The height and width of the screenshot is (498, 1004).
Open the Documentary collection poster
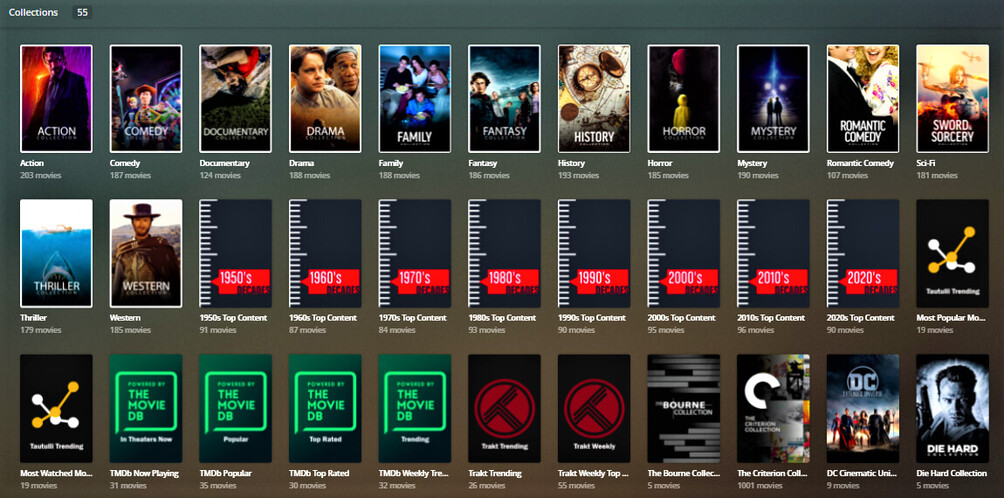pos(236,99)
